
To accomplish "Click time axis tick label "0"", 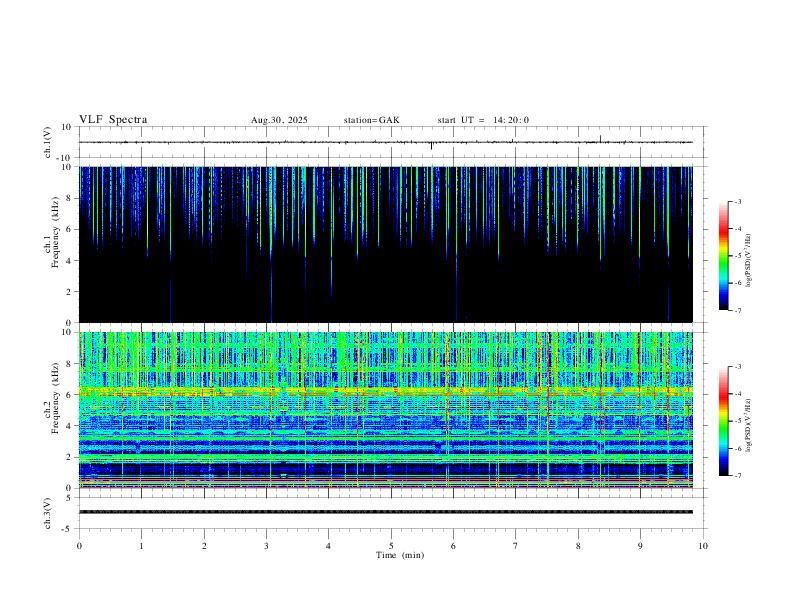I will [79, 546].
